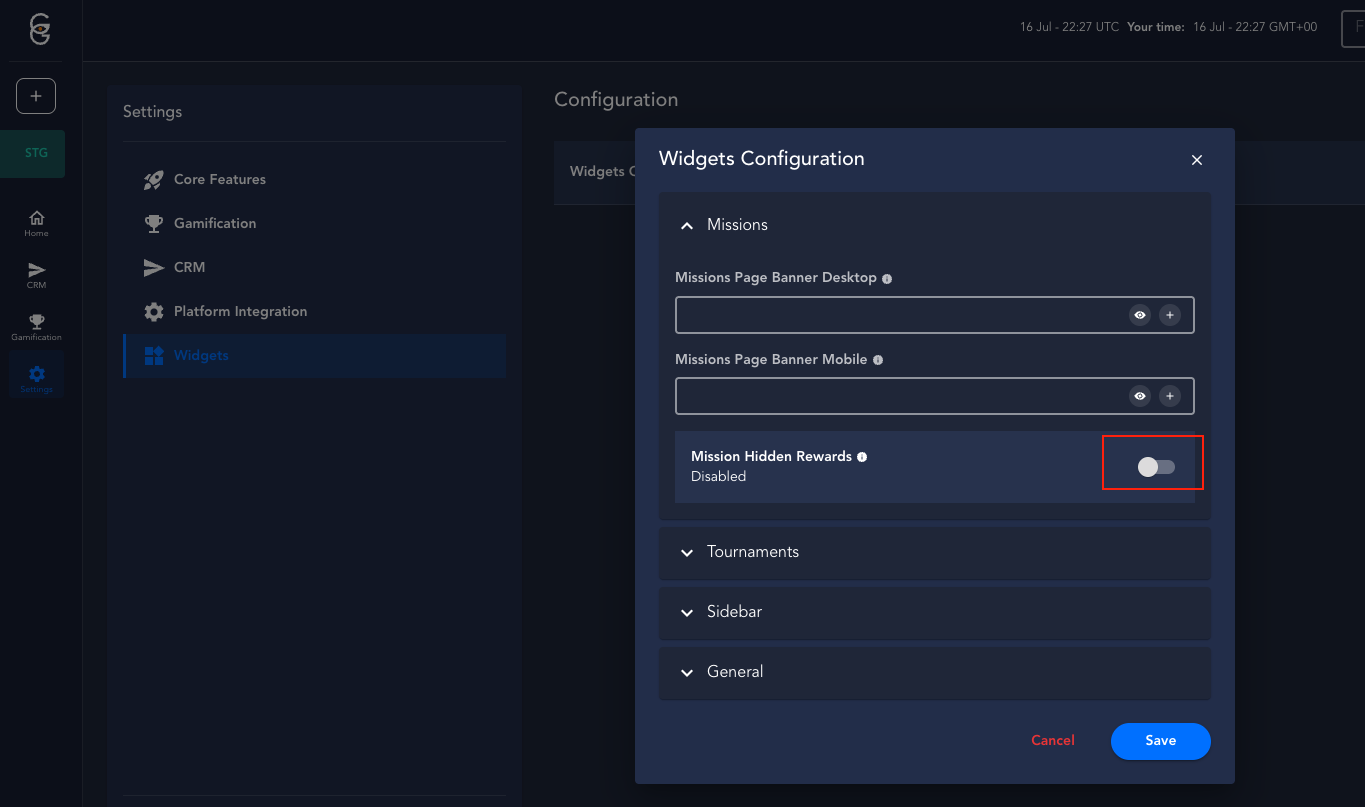The image size is (1365, 807).
Task: Click the Cancel link in the dialog
Action: (1052, 741)
